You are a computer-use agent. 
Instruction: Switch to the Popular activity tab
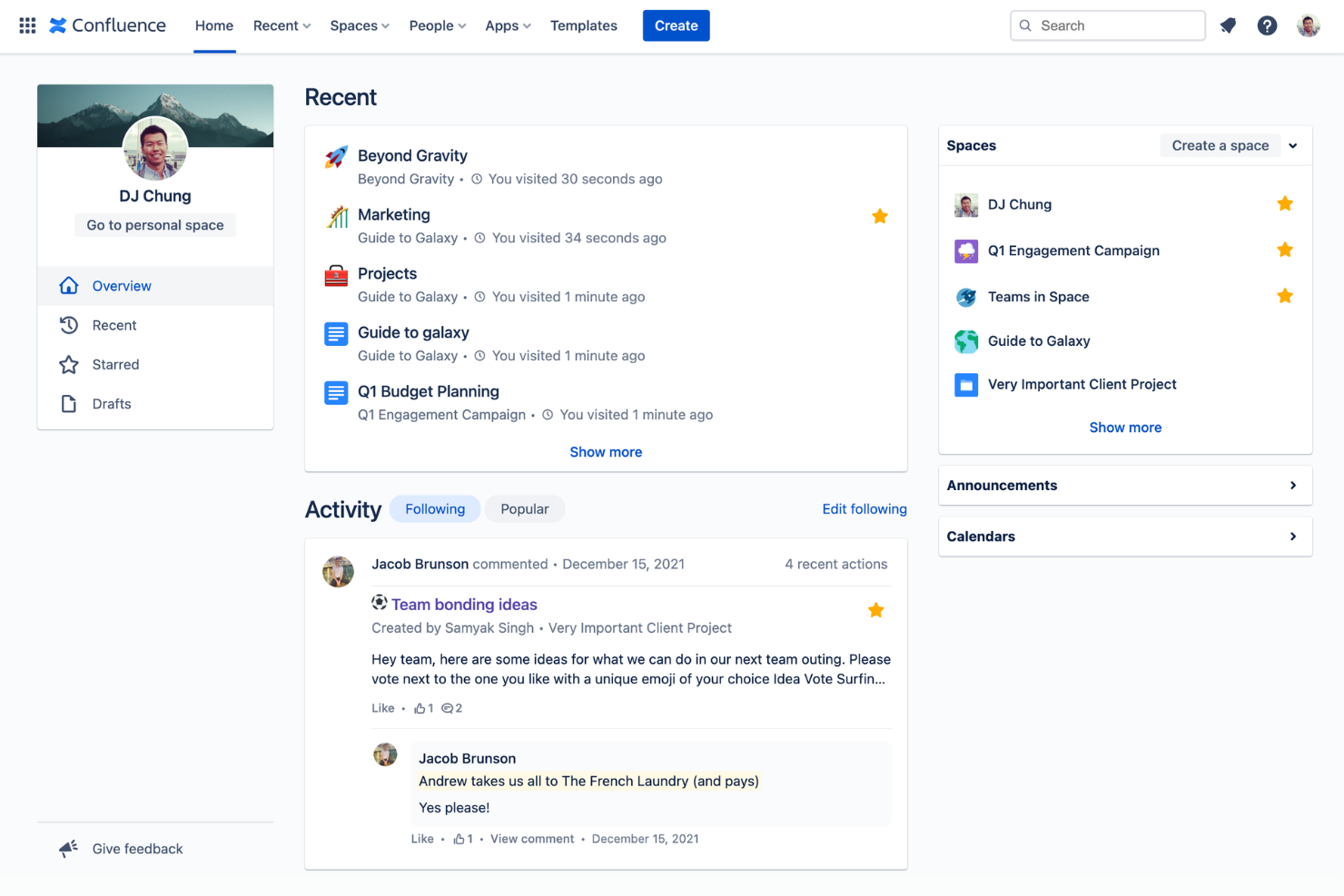pos(525,508)
